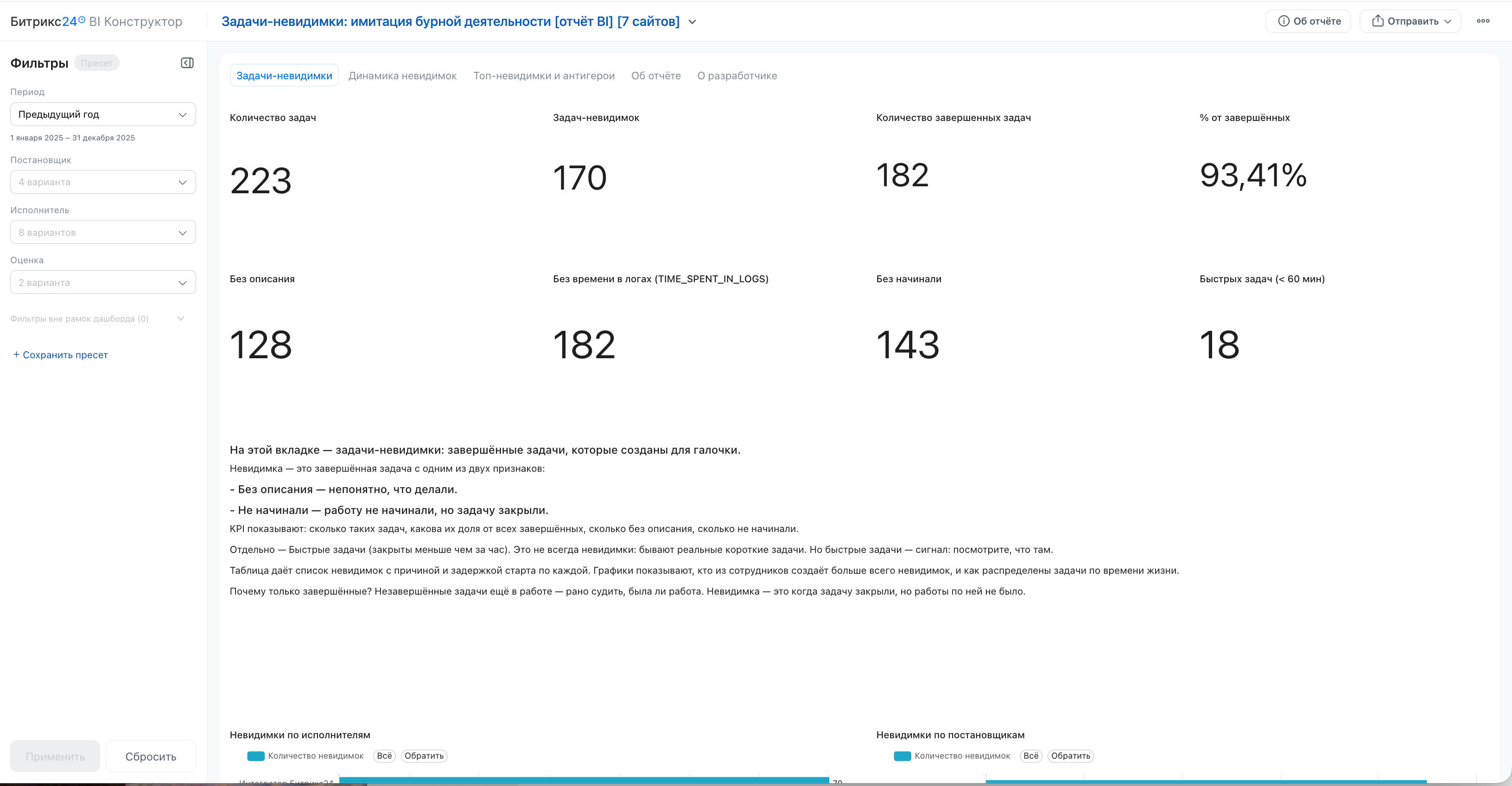Click Сохранить пресет link
Viewport: 1512px width, 786px height.
[60, 355]
